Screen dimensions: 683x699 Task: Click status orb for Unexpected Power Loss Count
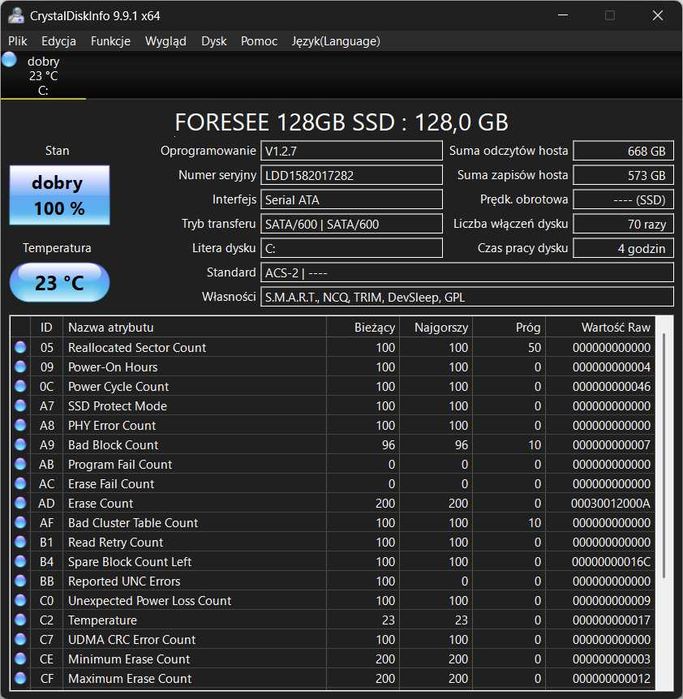[21, 600]
